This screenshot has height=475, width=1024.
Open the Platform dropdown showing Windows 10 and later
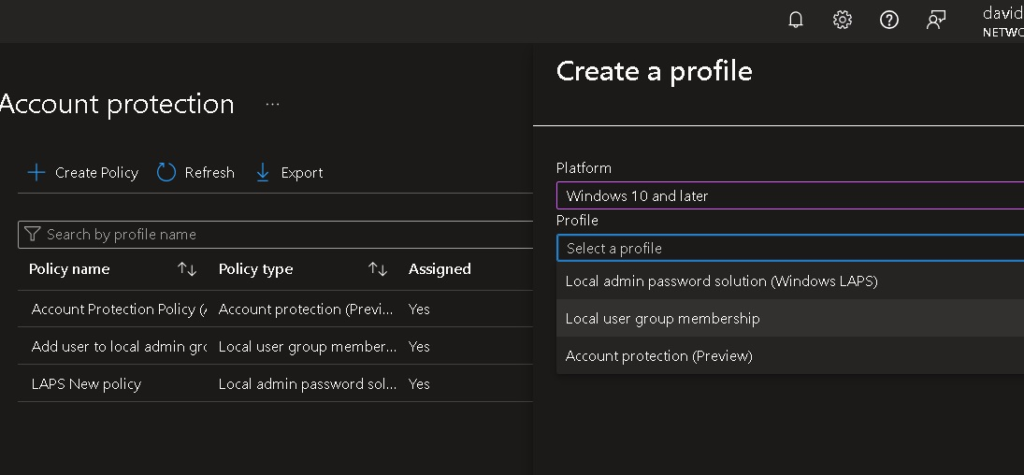(790, 195)
